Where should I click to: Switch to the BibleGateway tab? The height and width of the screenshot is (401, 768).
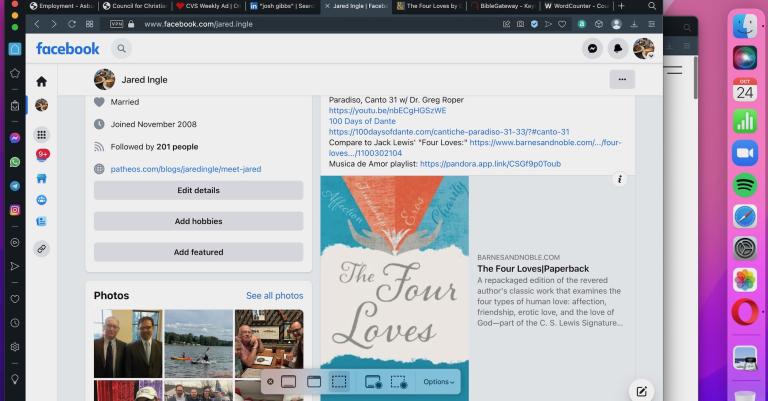click(x=502, y=6)
